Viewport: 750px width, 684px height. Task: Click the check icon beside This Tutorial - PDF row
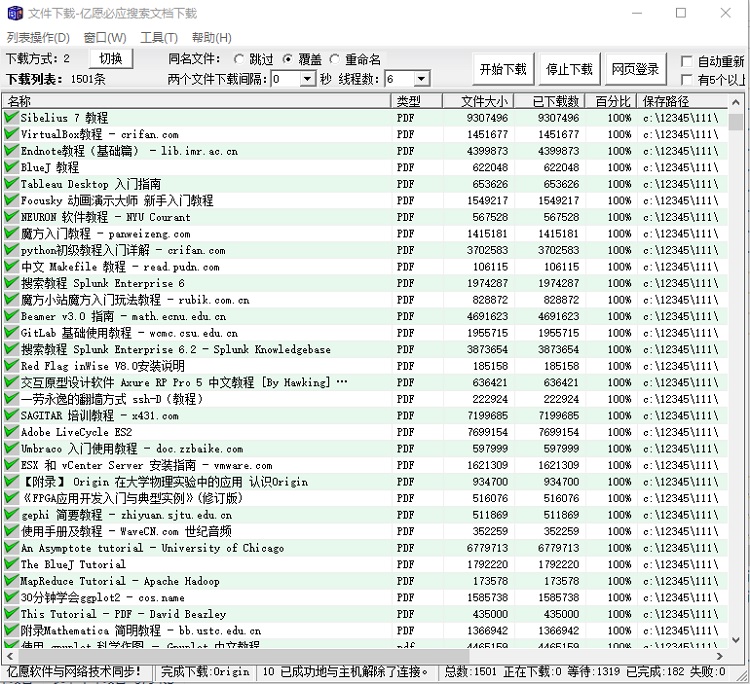[11, 613]
